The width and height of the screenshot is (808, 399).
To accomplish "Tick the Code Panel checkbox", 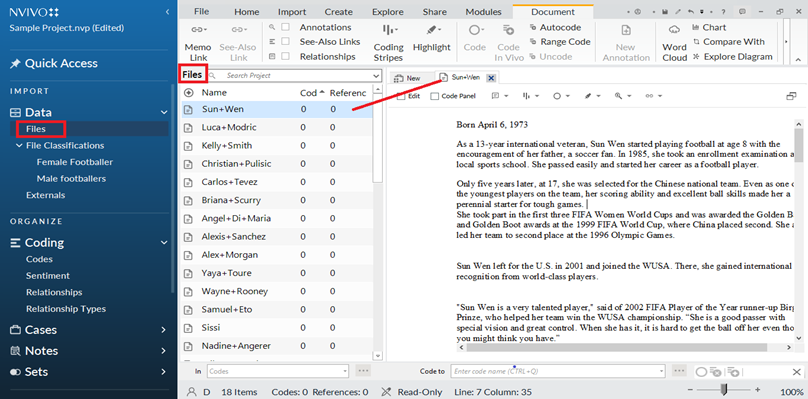I will click(434, 96).
